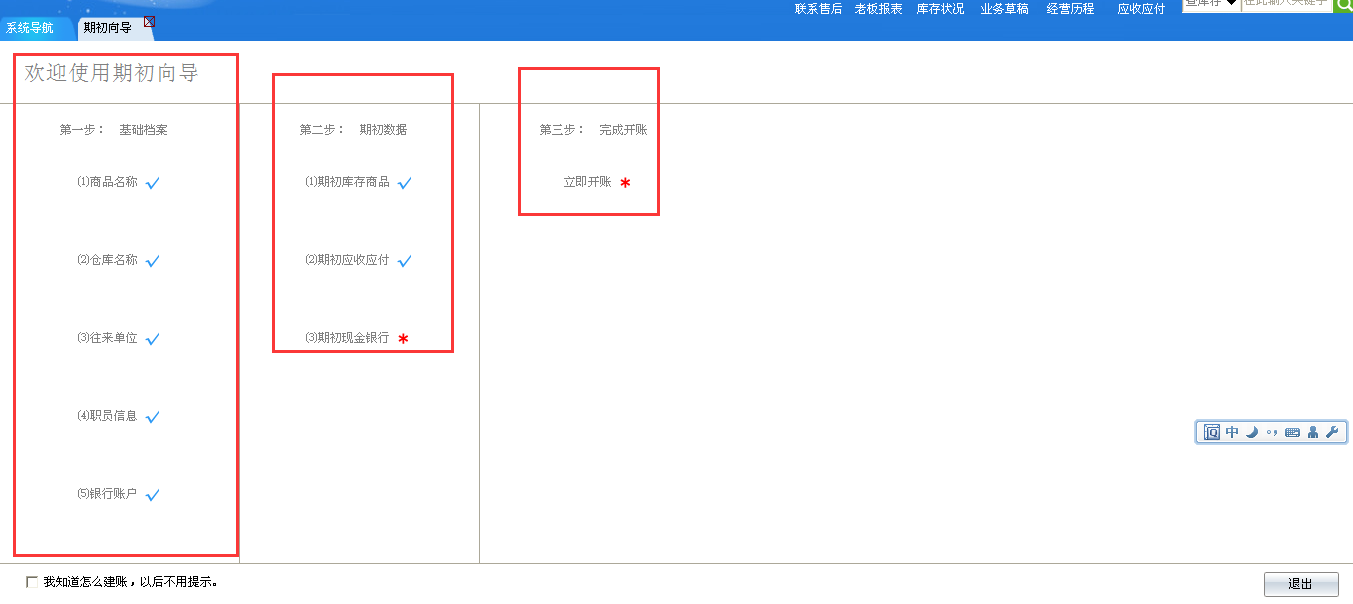This screenshot has width=1353, height=604.
Task: Click the IME Q logo icon
Action: point(1212,432)
